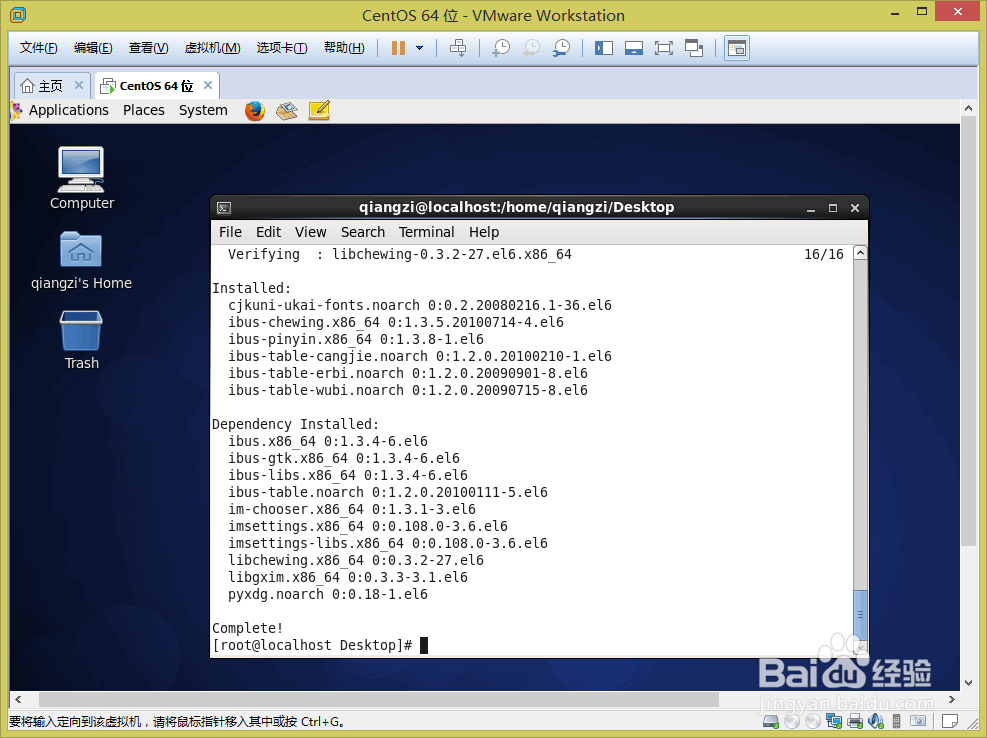Click the network adapter status icon
Image resolution: width=987 pixels, height=738 pixels.
coord(834,722)
